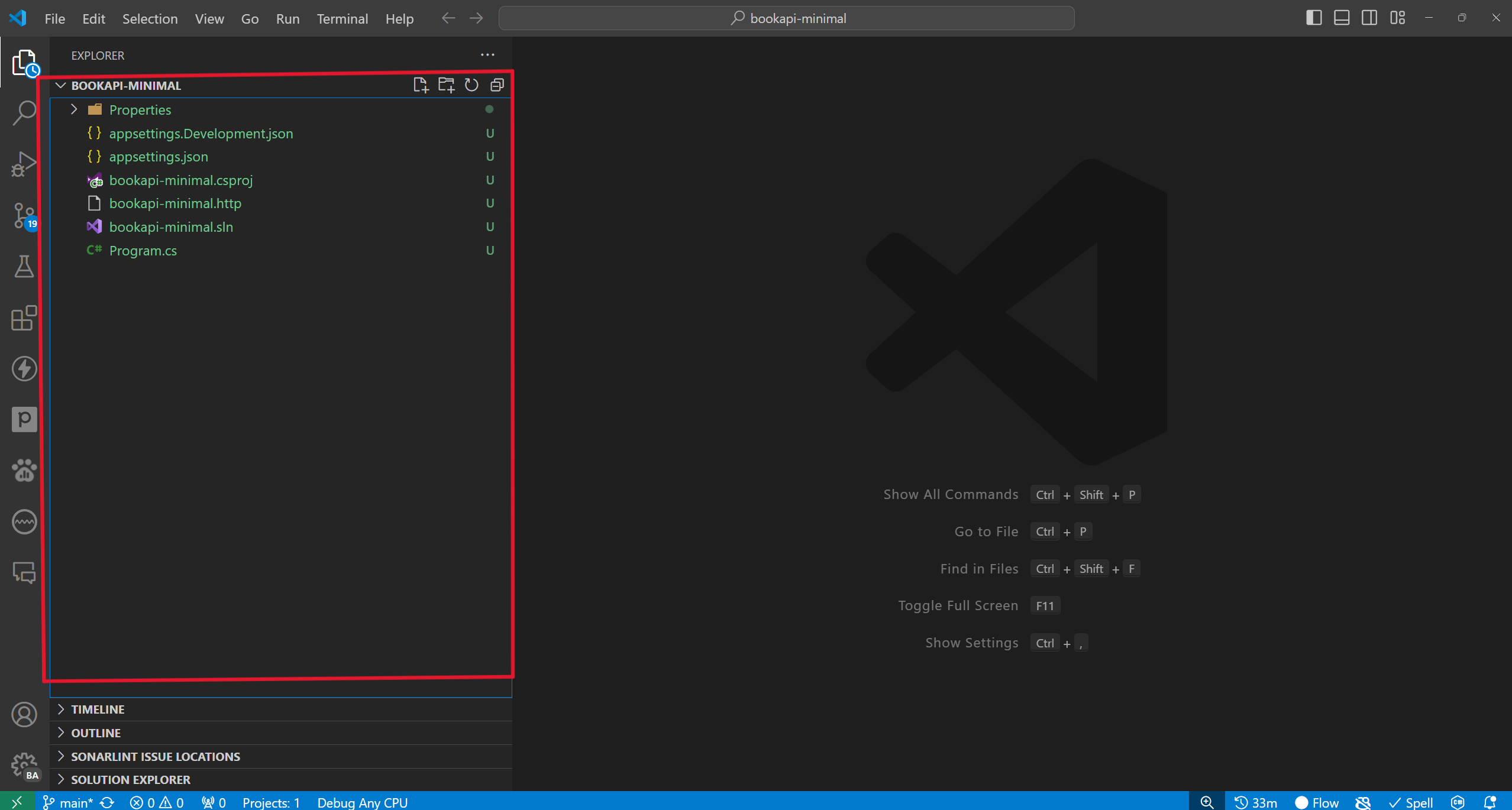1512x810 pixels.
Task: Open Source Control with 19 changes
Action: 24,216
